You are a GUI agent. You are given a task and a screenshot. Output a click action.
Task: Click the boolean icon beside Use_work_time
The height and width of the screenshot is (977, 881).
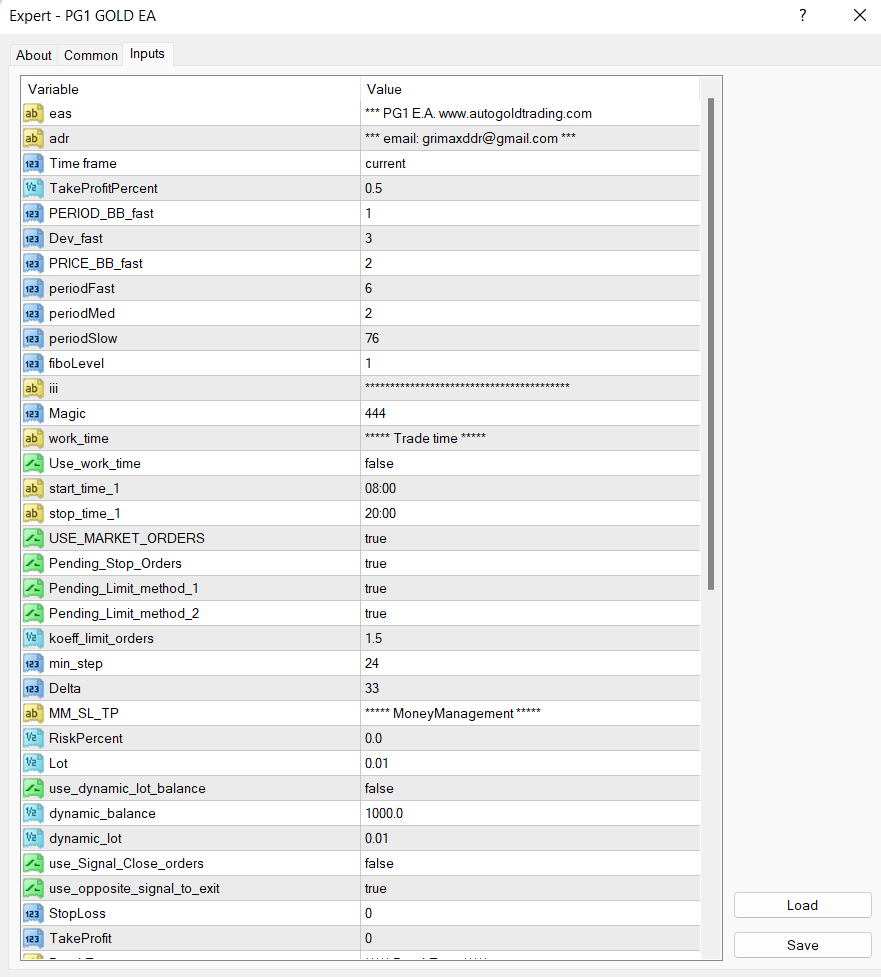pyautogui.click(x=33, y=463)
